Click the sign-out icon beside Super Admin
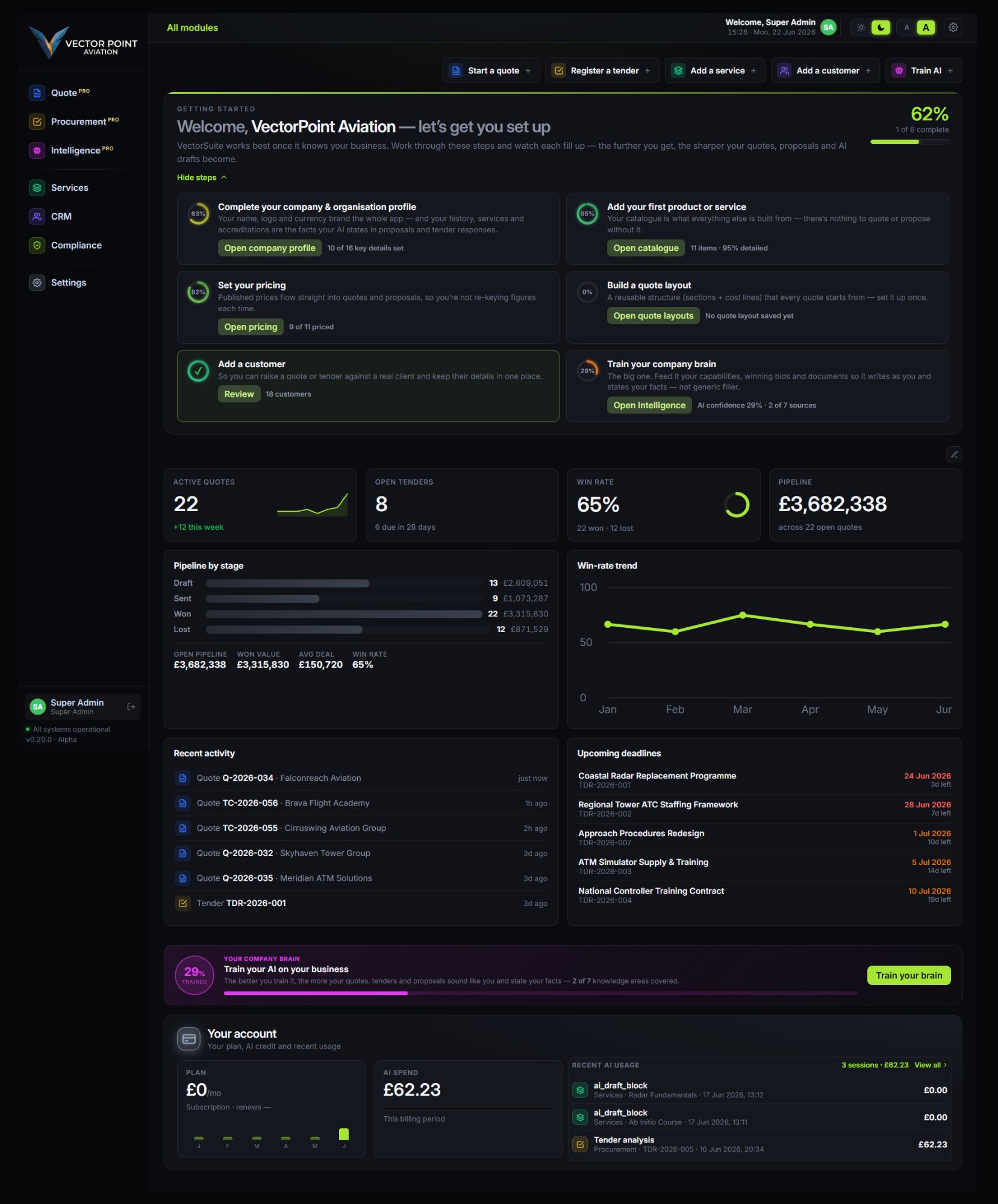The width and height of the screenshot is (998, 1204). click(x=131, y=707)
